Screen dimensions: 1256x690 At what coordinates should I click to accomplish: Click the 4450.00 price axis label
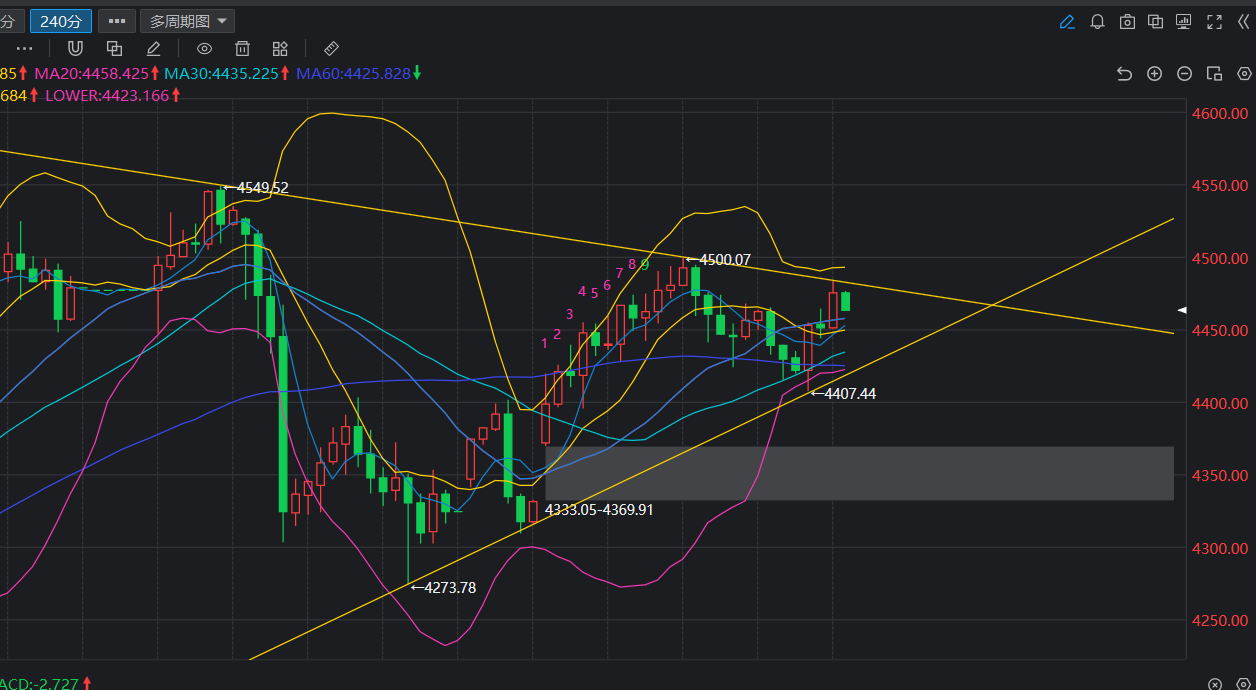1220,330
